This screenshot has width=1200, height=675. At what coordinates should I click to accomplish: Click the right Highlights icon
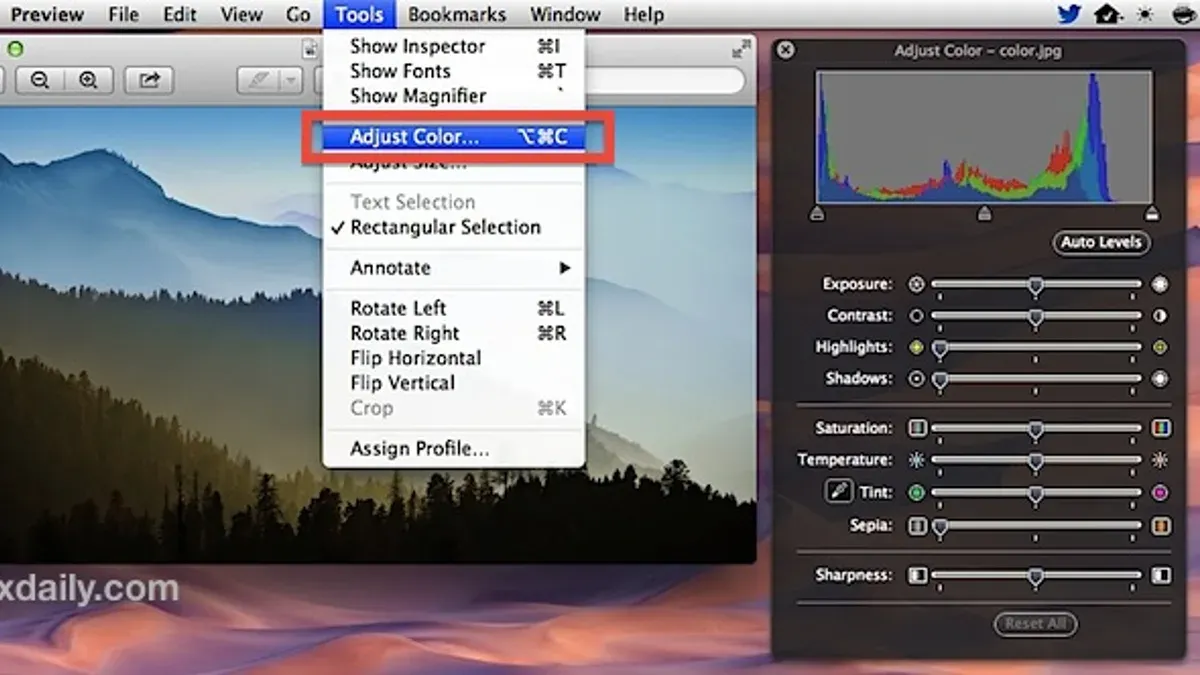click(x=1159, y=348)
